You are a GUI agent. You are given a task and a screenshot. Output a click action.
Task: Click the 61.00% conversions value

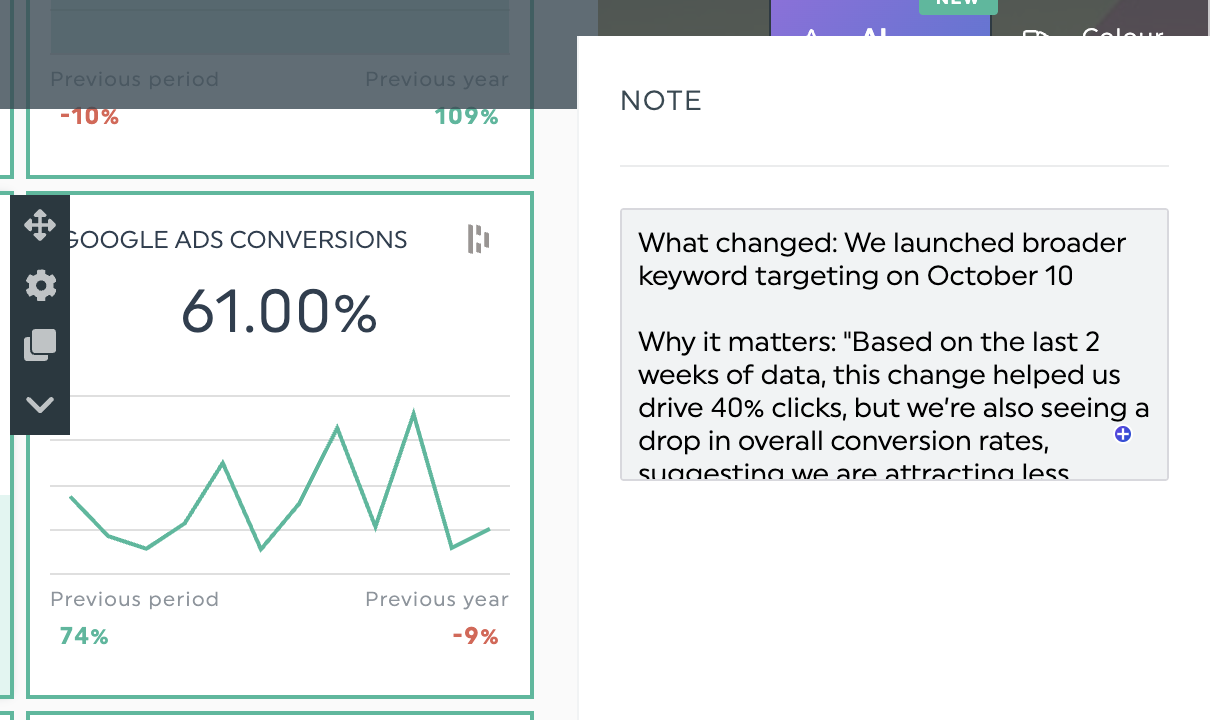coord(279,313)
